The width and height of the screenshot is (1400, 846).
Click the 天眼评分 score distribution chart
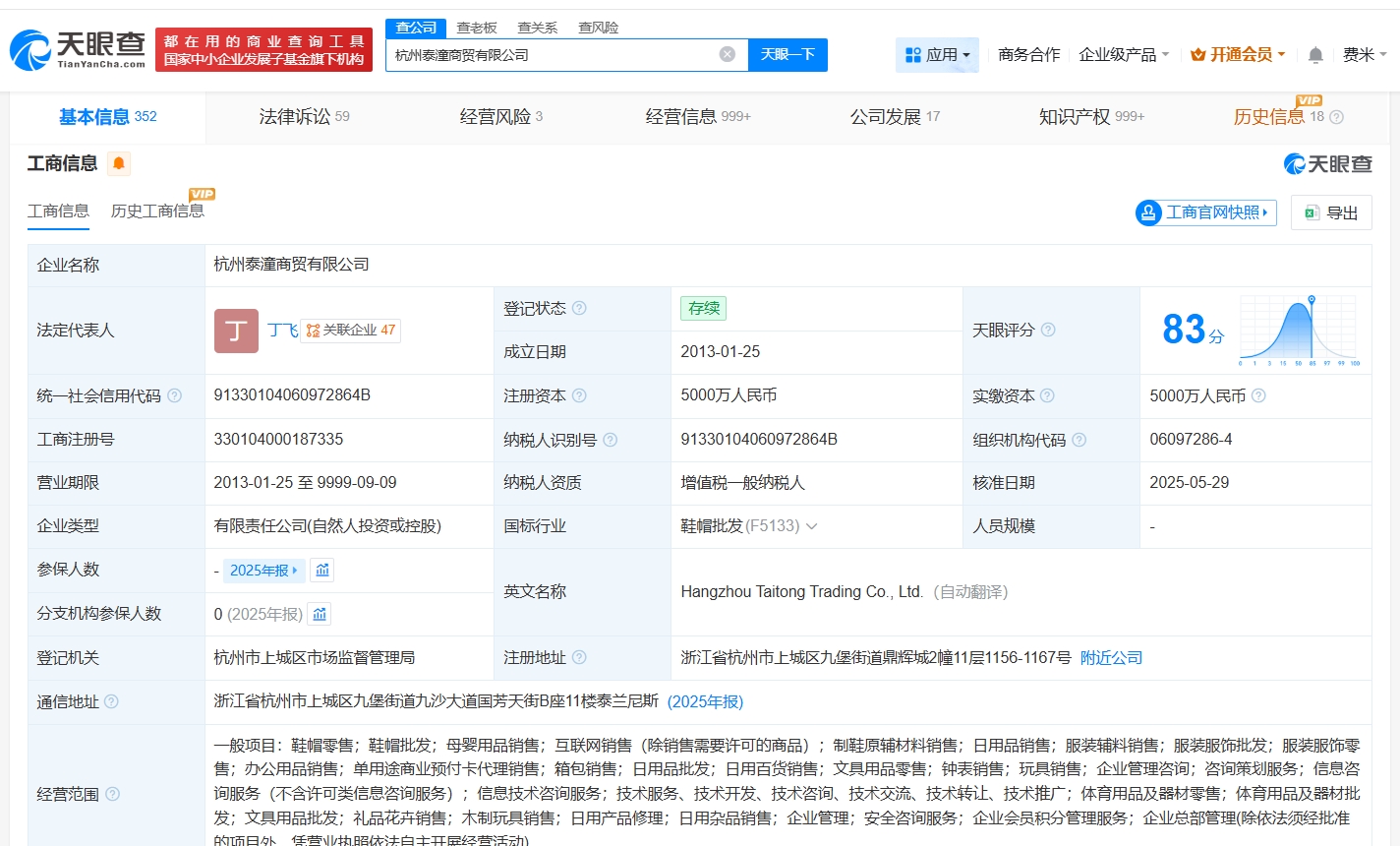[x=1300, y=331]
